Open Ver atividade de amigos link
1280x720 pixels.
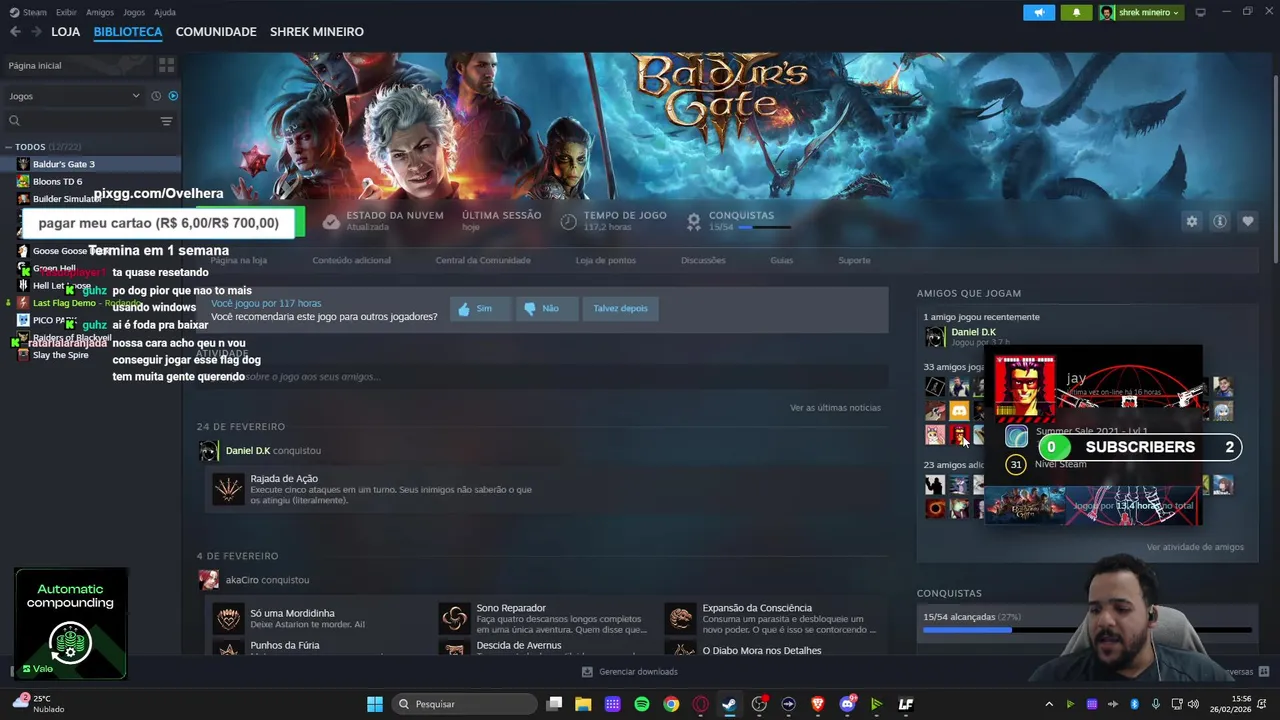pyautogui.click(x=1195, y=547)
